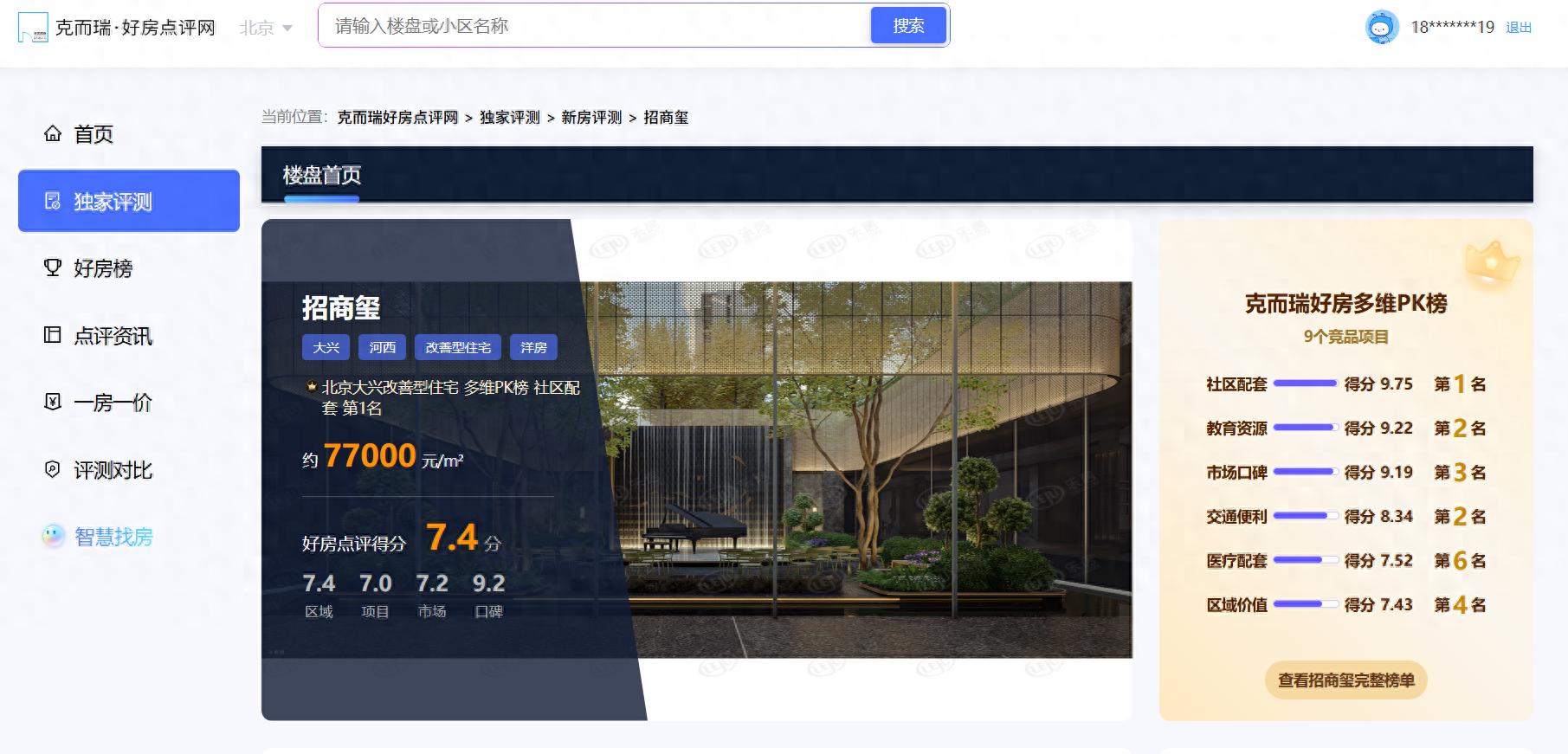Click the 克而瑞·好房点评网 site title
The width and height of the screenshot is (1568, 754).
click(x=135, y=28)
